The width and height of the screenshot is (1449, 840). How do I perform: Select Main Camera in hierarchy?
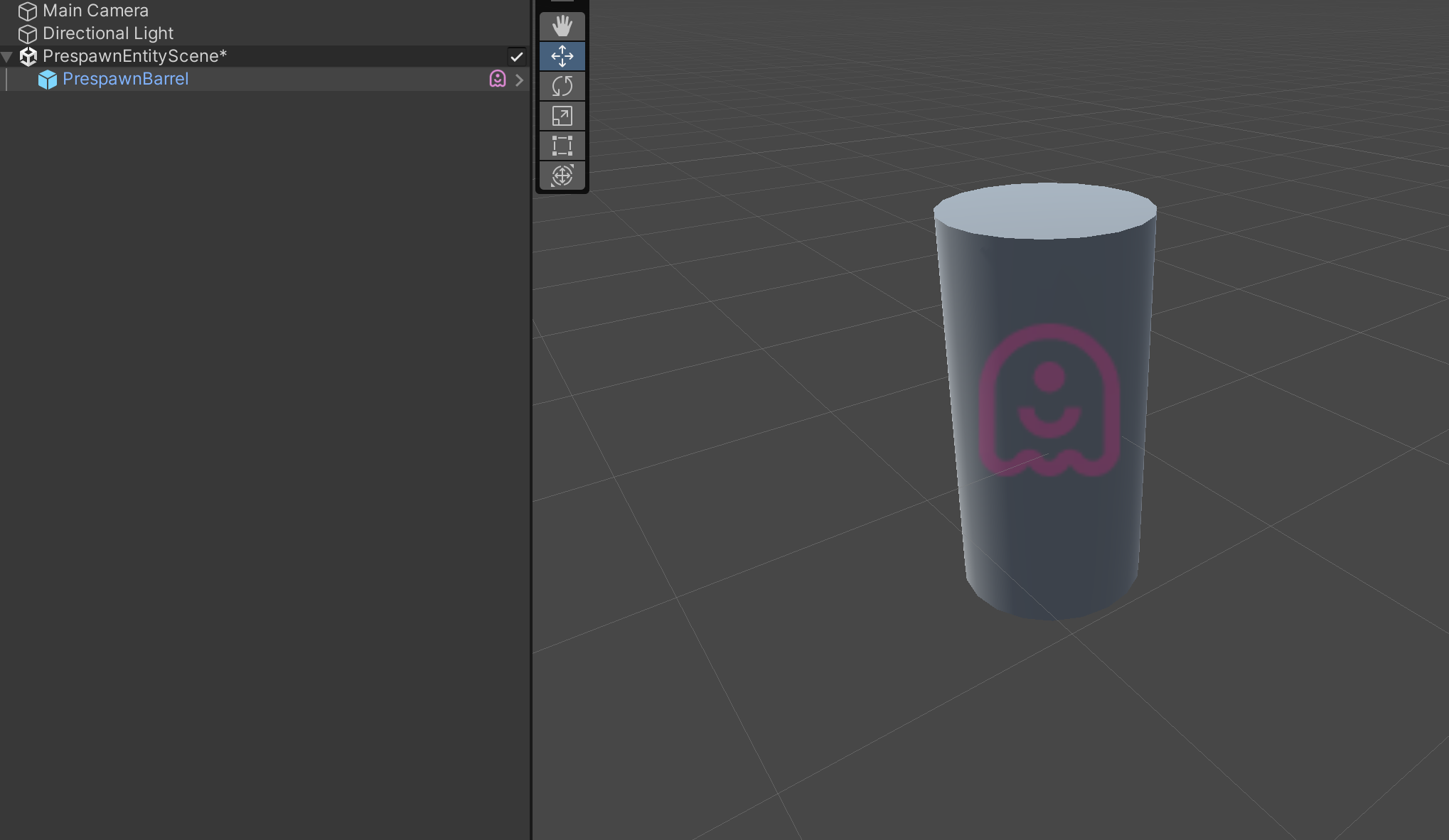pyautogui.click(x=95, y=11)
